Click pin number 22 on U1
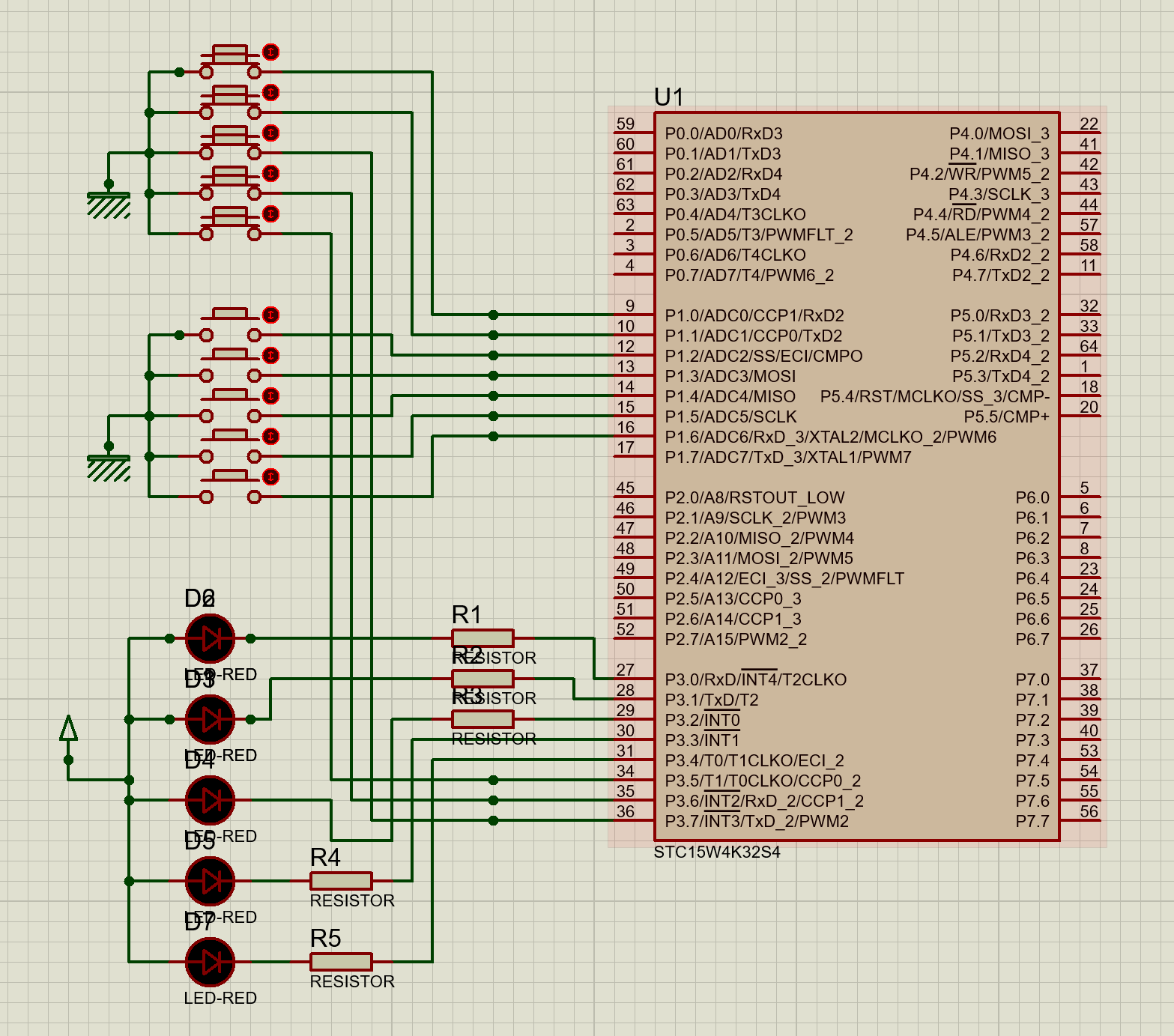This screenshot has width=1174, height=1036. (1089, 124)
